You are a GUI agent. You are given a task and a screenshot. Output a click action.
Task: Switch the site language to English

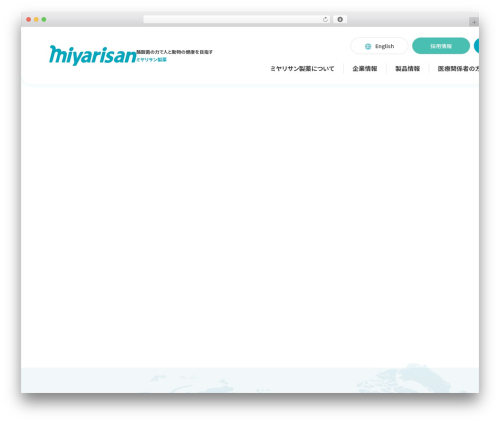point(379,46)
